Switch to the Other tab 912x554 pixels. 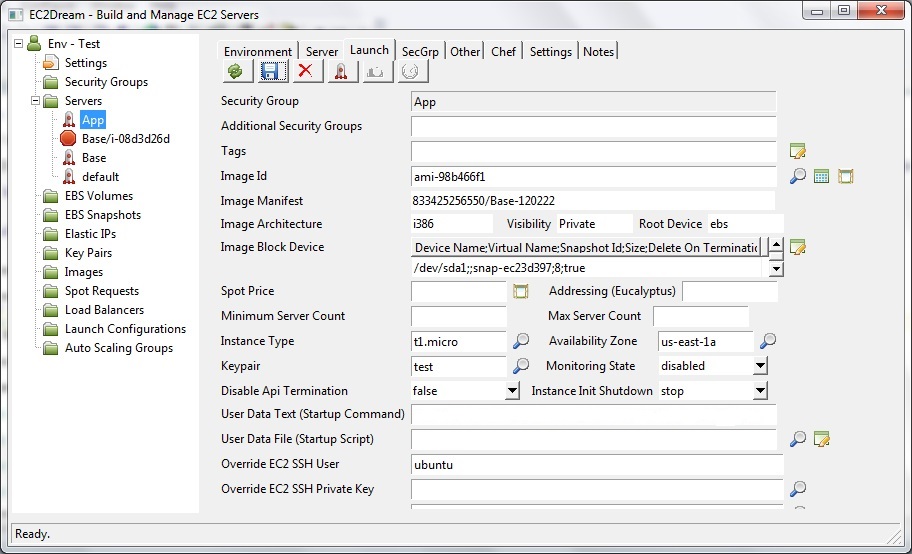465,51
